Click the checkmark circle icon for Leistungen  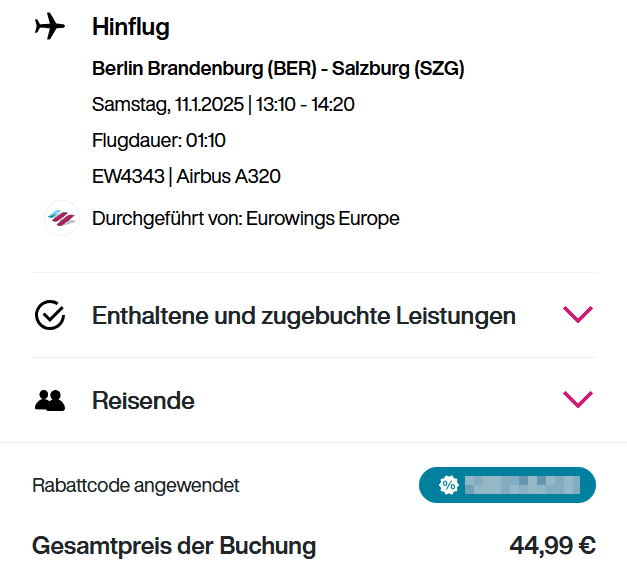coord(50,316)
